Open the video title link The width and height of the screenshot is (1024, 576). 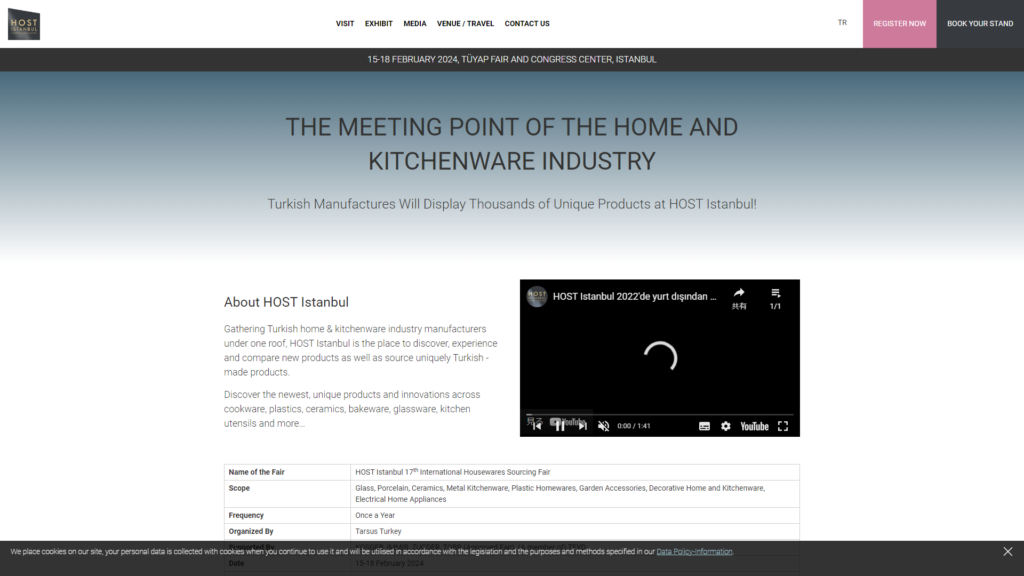tap(634, 296)
